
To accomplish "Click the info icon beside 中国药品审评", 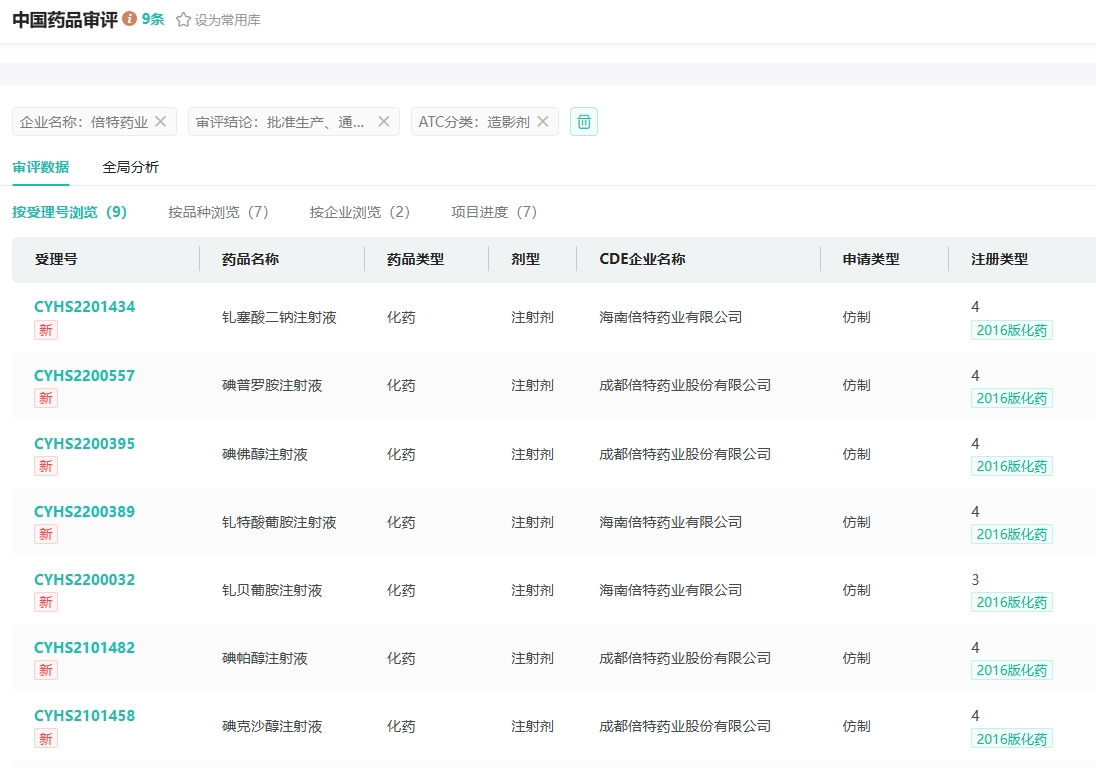I will click(129, 19).
